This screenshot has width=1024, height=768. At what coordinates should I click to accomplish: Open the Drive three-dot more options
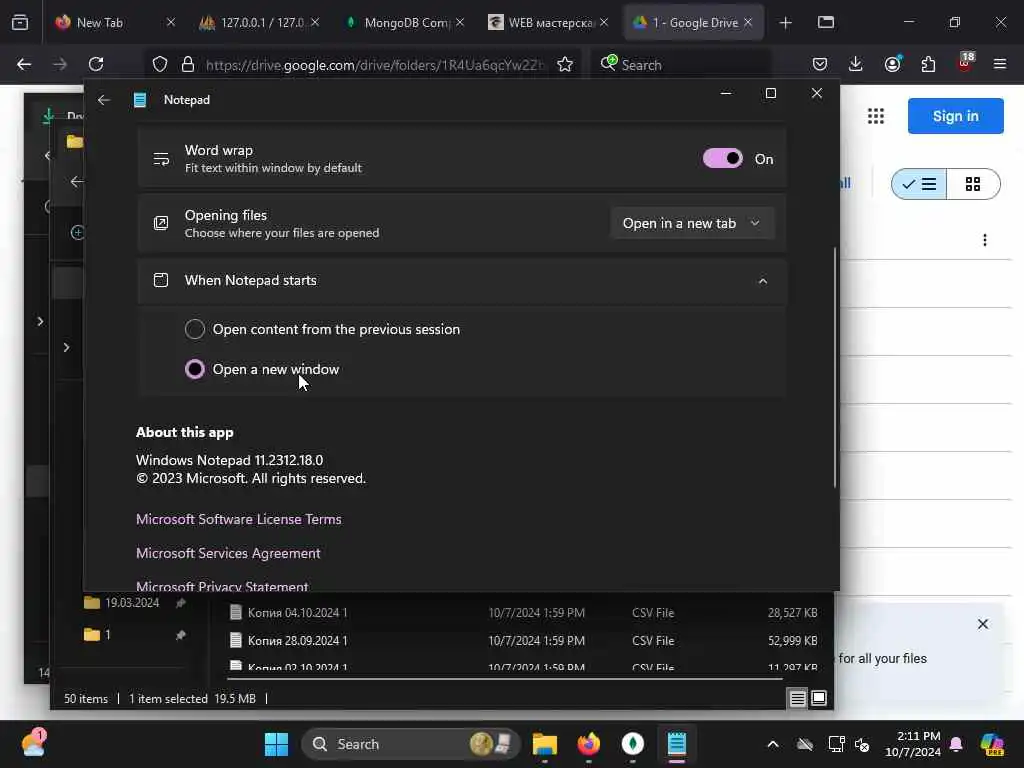click(985, 240)
